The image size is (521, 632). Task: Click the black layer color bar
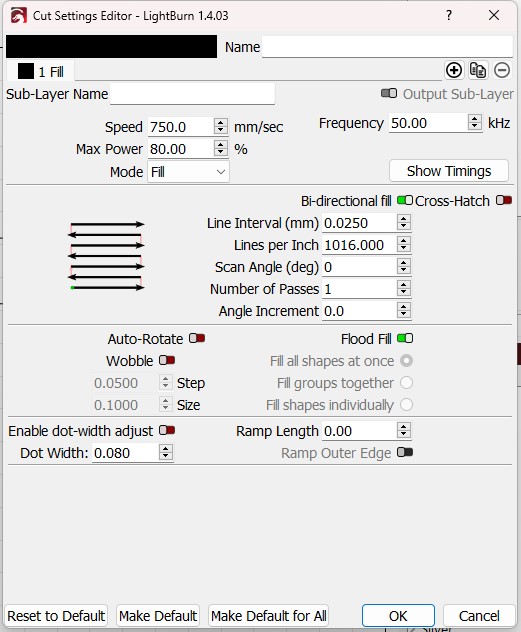111,47
